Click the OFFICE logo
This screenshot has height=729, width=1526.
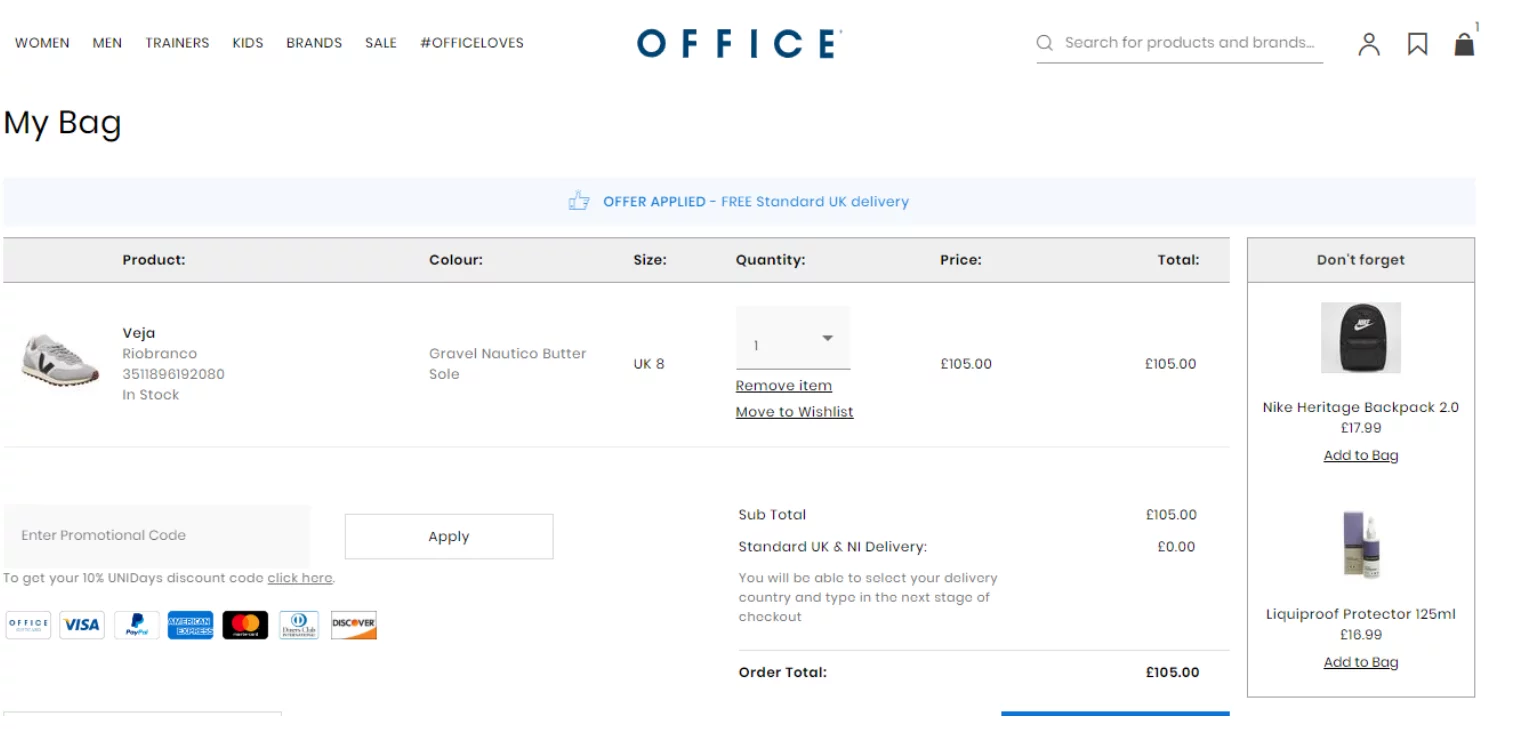coord(739,43)
